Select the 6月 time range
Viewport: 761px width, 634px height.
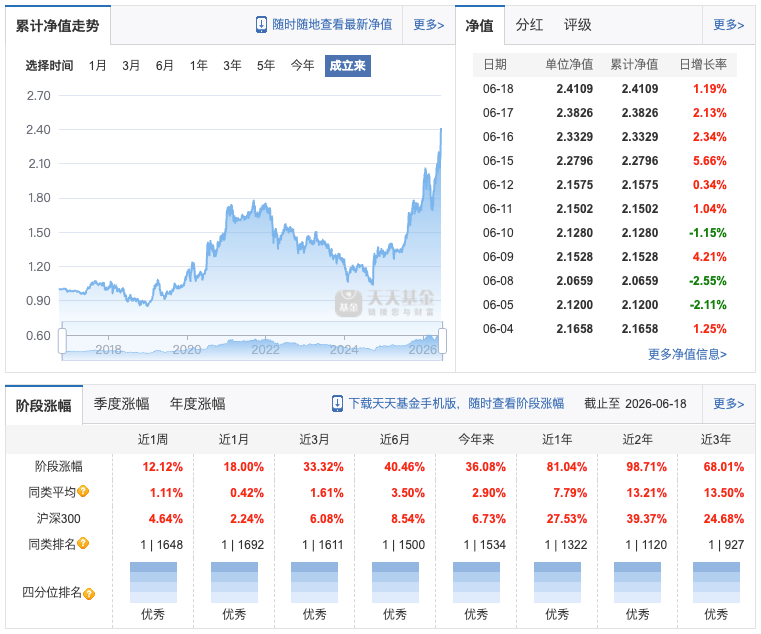[165, 66]
